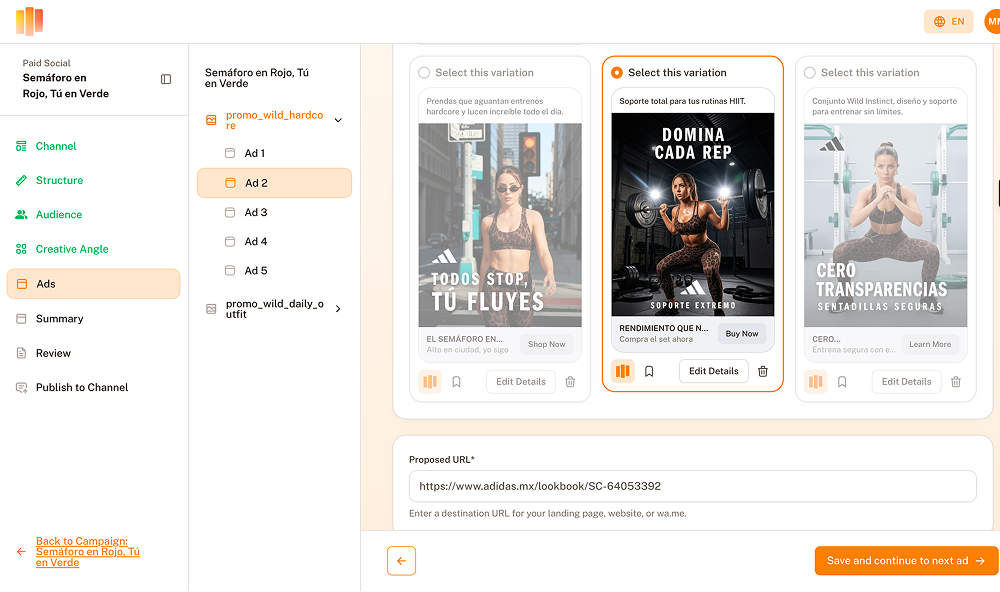Delete the first variation

[570, 382]
